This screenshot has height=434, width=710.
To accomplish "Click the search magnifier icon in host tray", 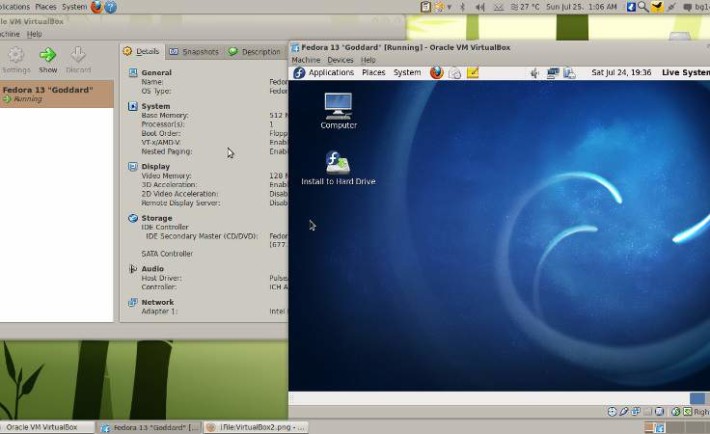I will click(x=643, y=7).
